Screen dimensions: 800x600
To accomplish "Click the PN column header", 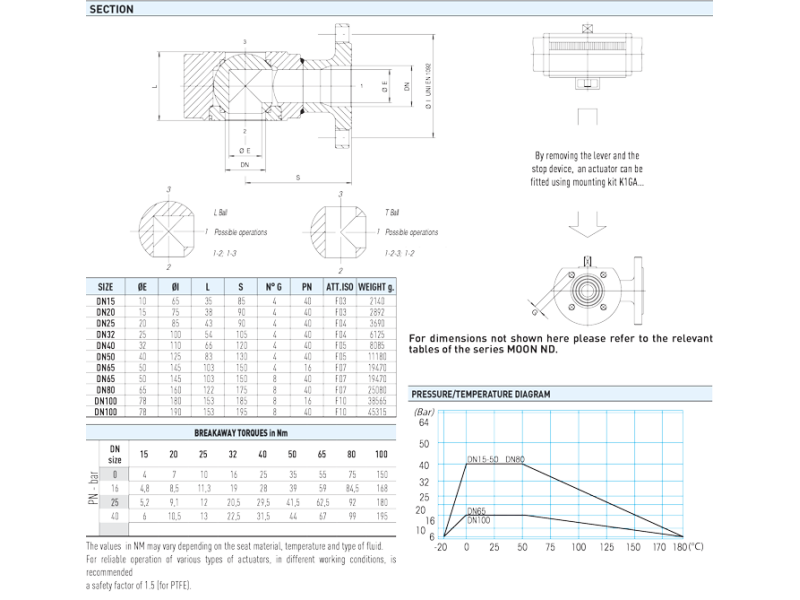I will (304, 286).
